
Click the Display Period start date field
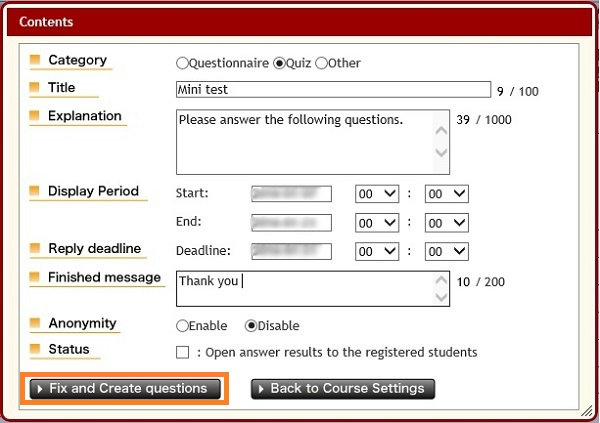290,194
